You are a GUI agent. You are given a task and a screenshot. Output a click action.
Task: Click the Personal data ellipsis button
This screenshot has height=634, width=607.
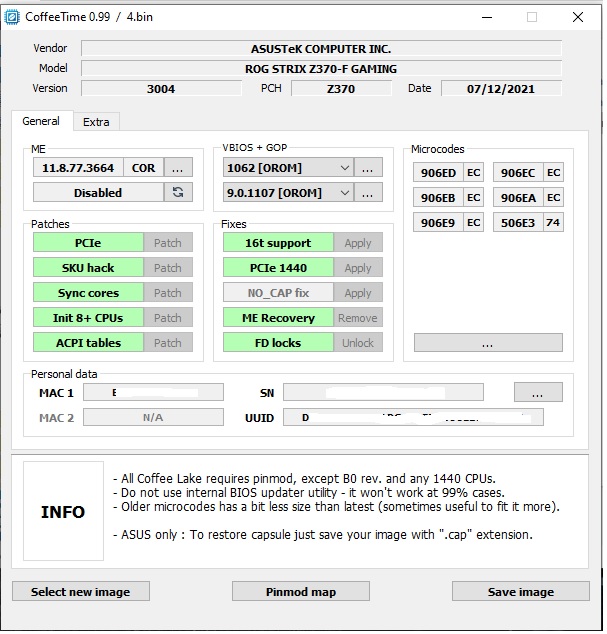coord(538,392)
